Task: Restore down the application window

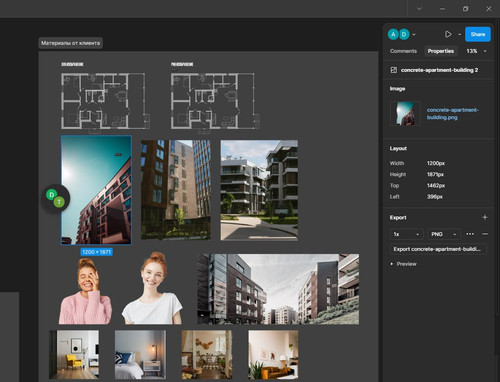Action: point(466,9)
